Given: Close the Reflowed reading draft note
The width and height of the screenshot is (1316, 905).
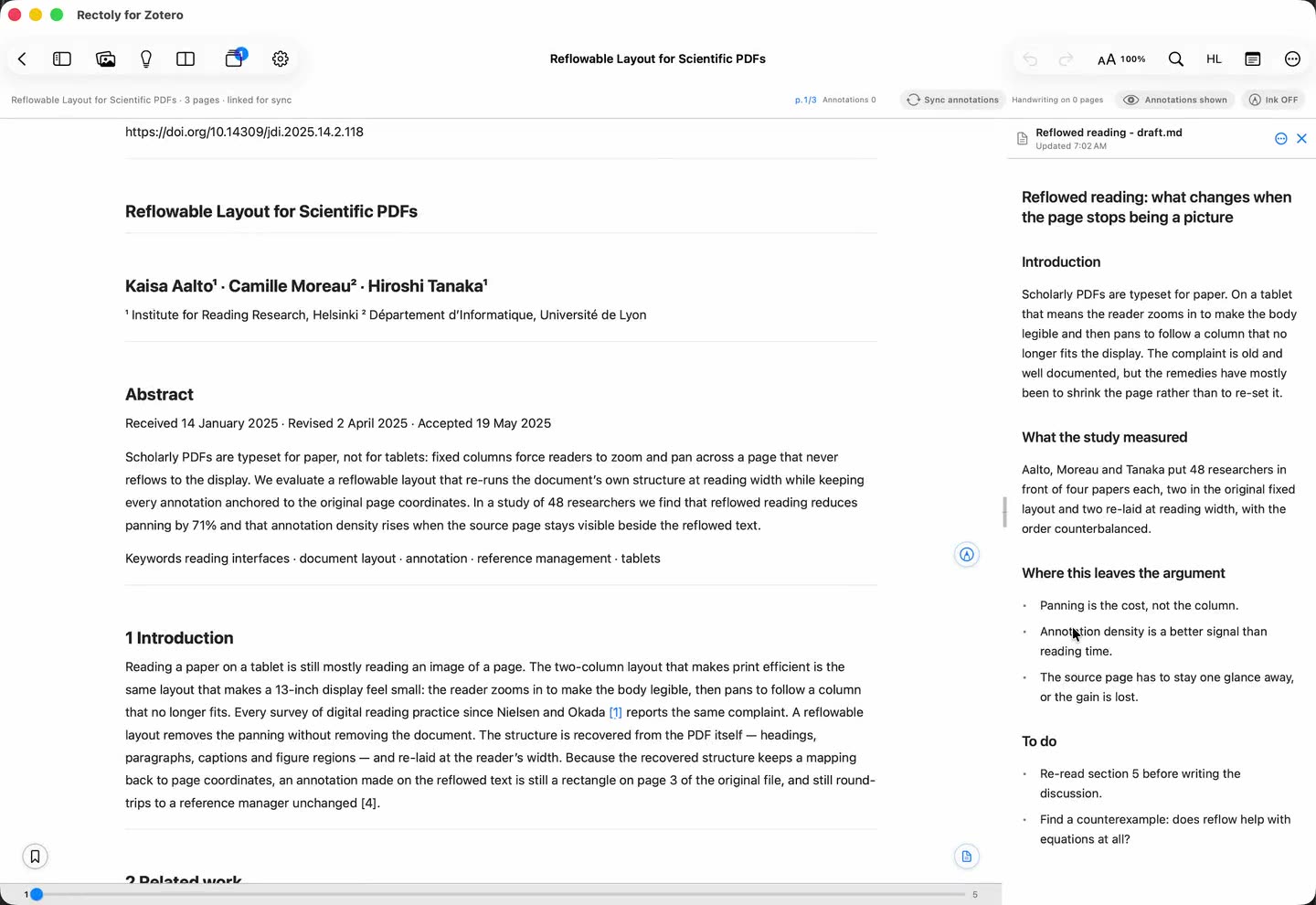Looking at the screenshot, I should pos(1302,139).
